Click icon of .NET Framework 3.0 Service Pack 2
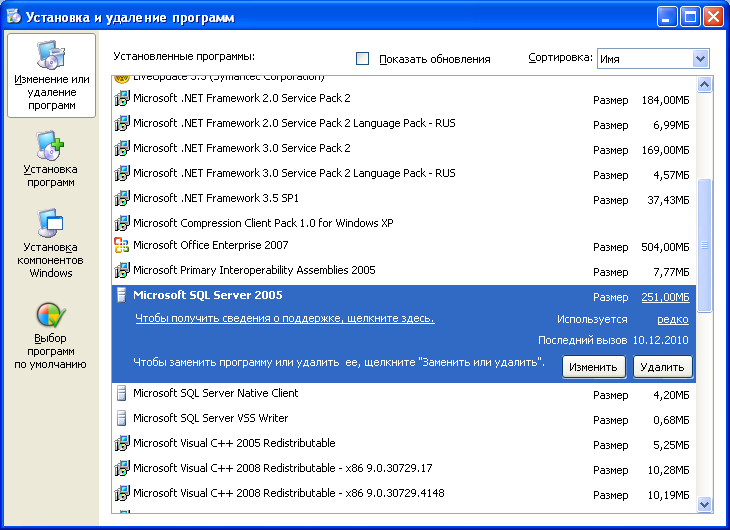 pyautogui.click(x=122, y=148)
